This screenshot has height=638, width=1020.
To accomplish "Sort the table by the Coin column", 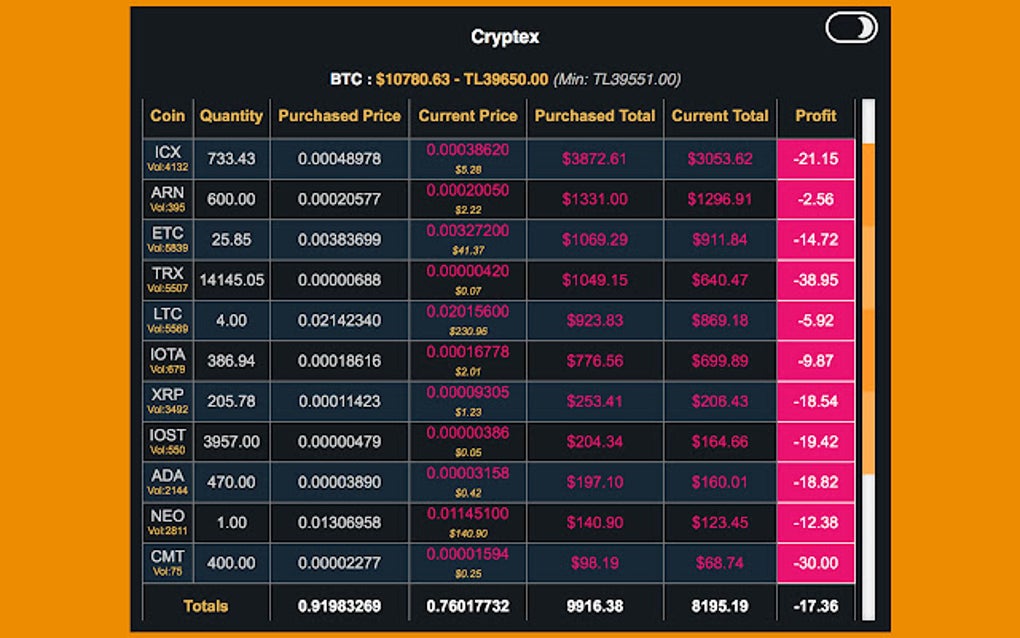I will (x=167, y=116).
